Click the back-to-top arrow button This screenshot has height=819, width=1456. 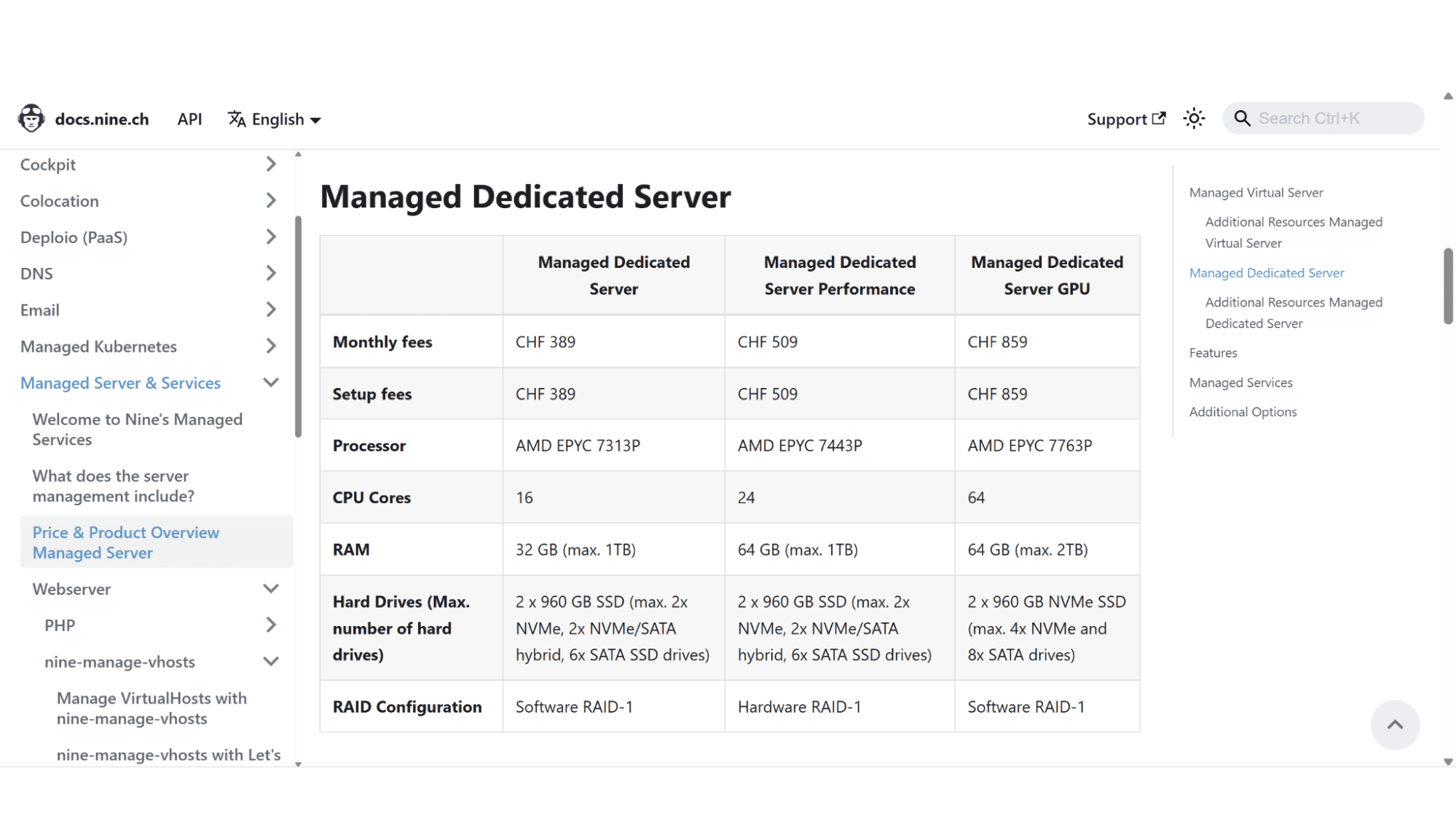pyautogui.click(x=1395, y=724)
